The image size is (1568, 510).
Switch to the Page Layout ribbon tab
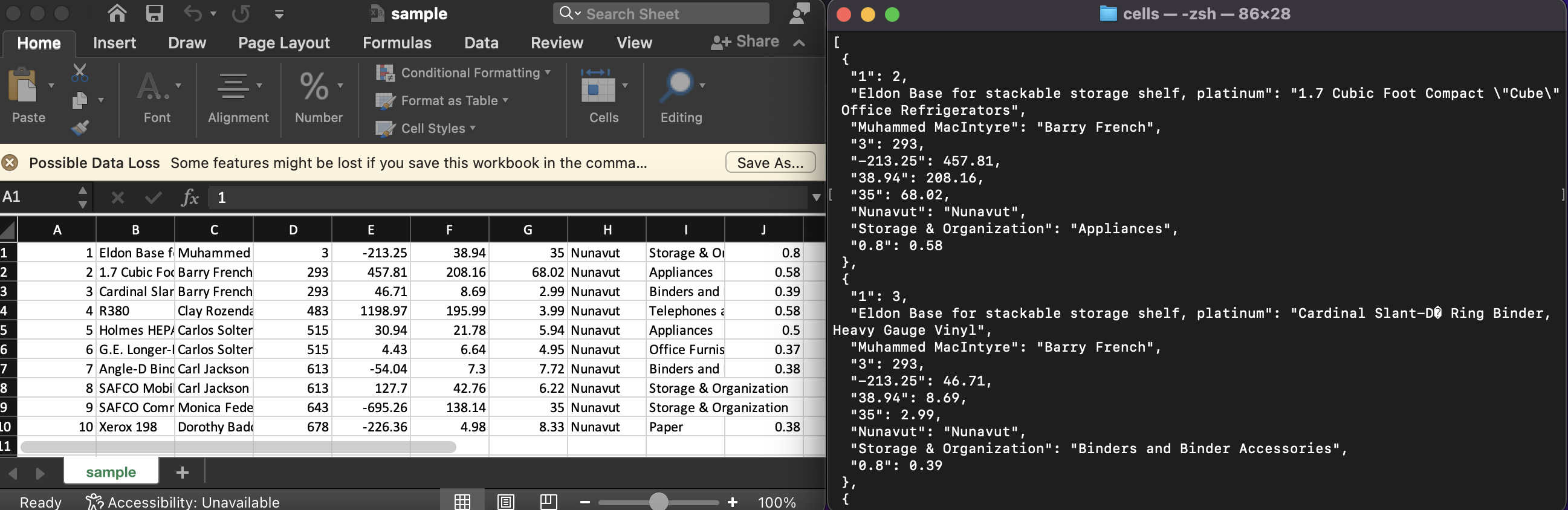283,43
